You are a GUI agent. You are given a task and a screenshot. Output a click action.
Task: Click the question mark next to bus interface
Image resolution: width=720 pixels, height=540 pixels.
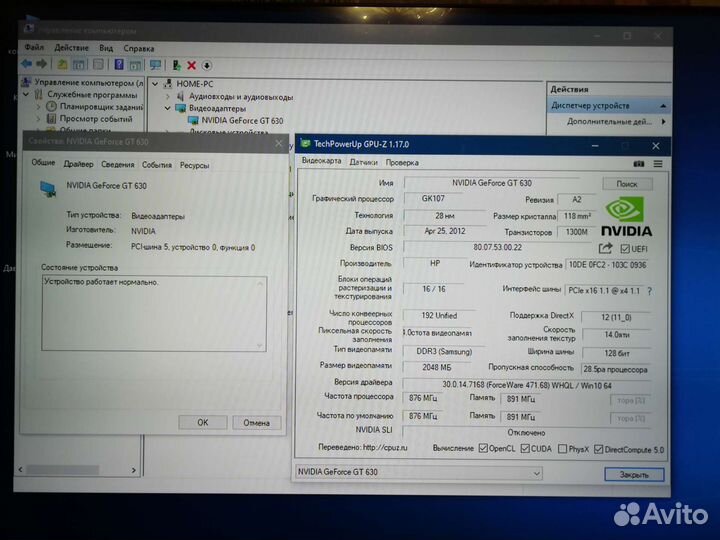649,291
